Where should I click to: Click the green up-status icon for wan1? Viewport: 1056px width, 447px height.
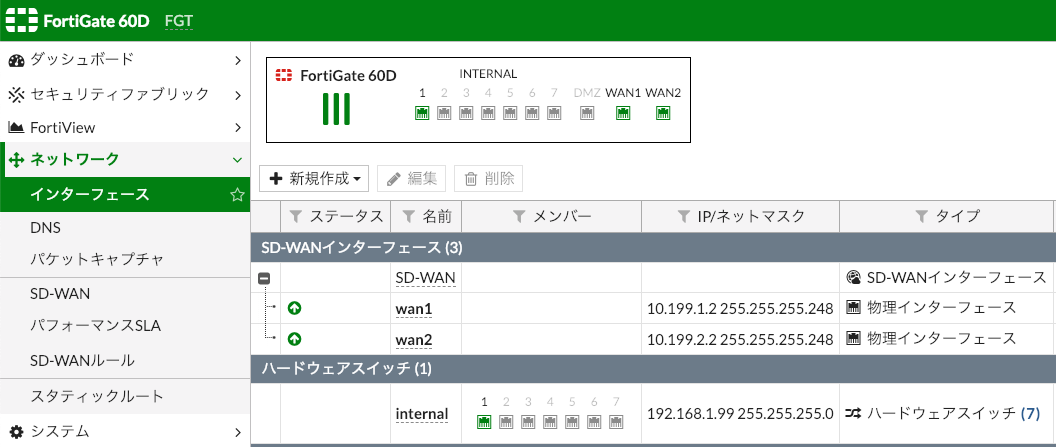(294, 308)
